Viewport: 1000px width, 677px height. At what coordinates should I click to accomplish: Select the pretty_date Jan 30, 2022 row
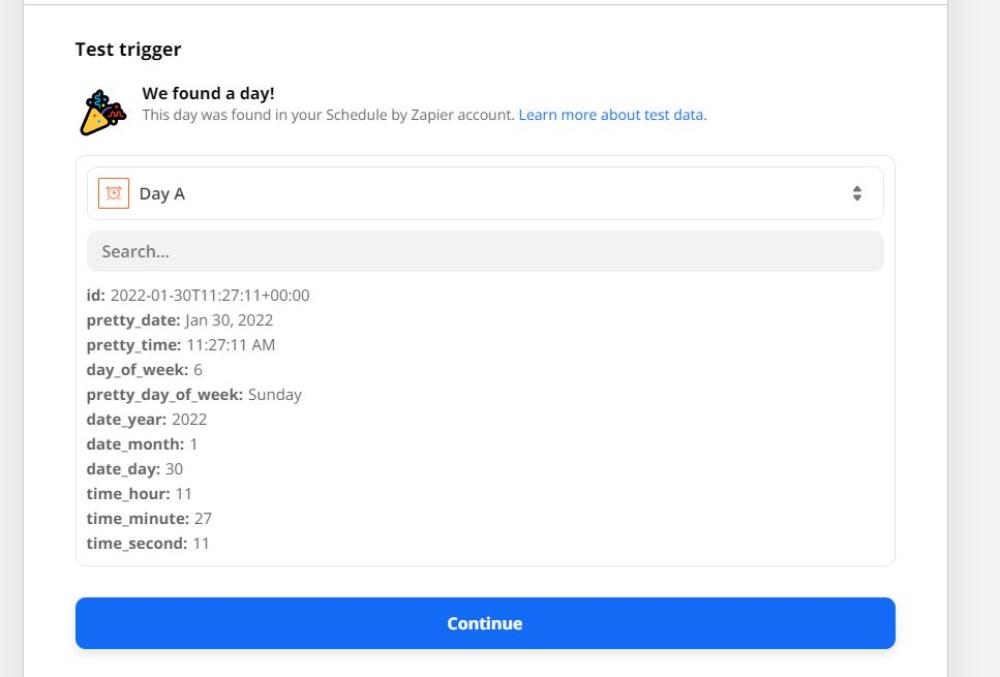click(180, 320)
